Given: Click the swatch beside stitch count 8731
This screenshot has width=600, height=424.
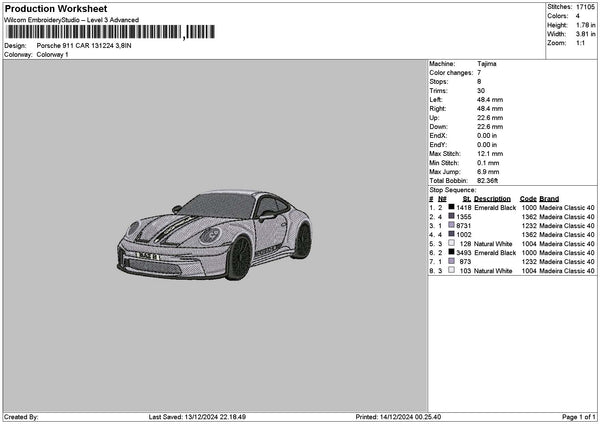Looking at the screenshot, I should point(451,226).
